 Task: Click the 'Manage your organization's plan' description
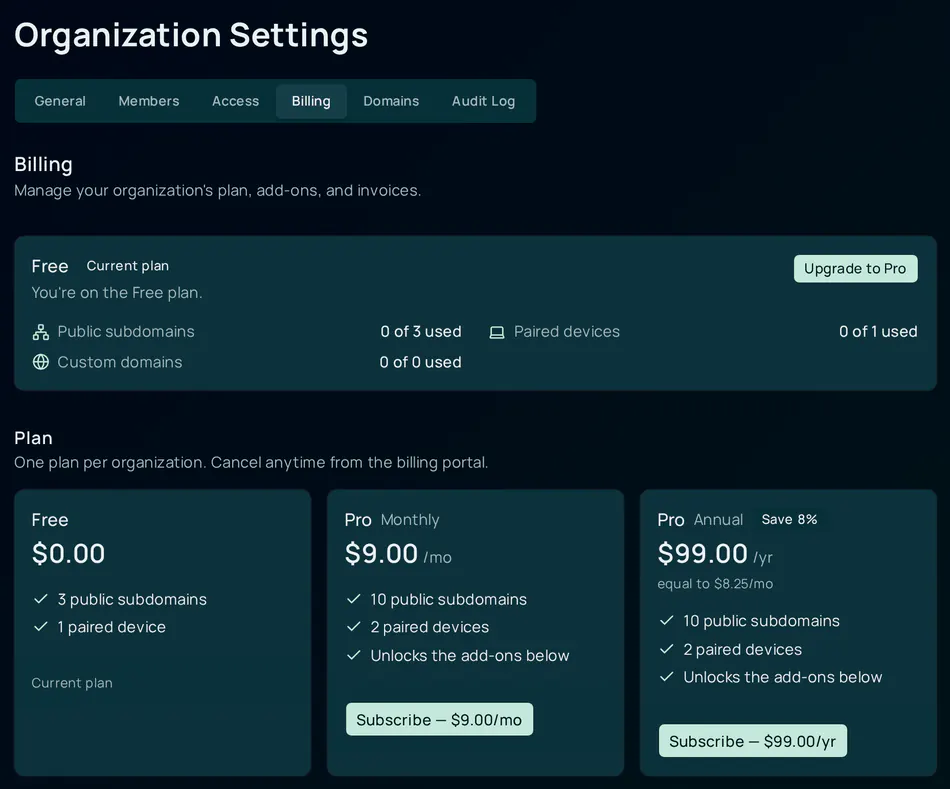click(x=218, y=190)
